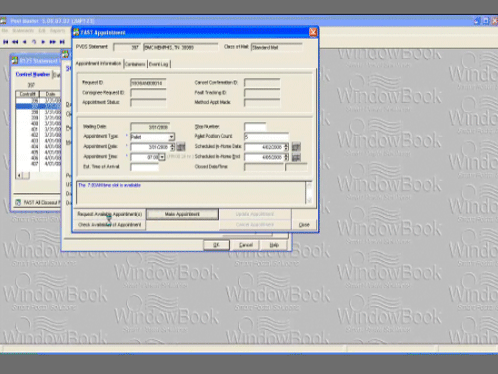Click the Control# column header
This screenshot has width=498, height=374.
28,94
